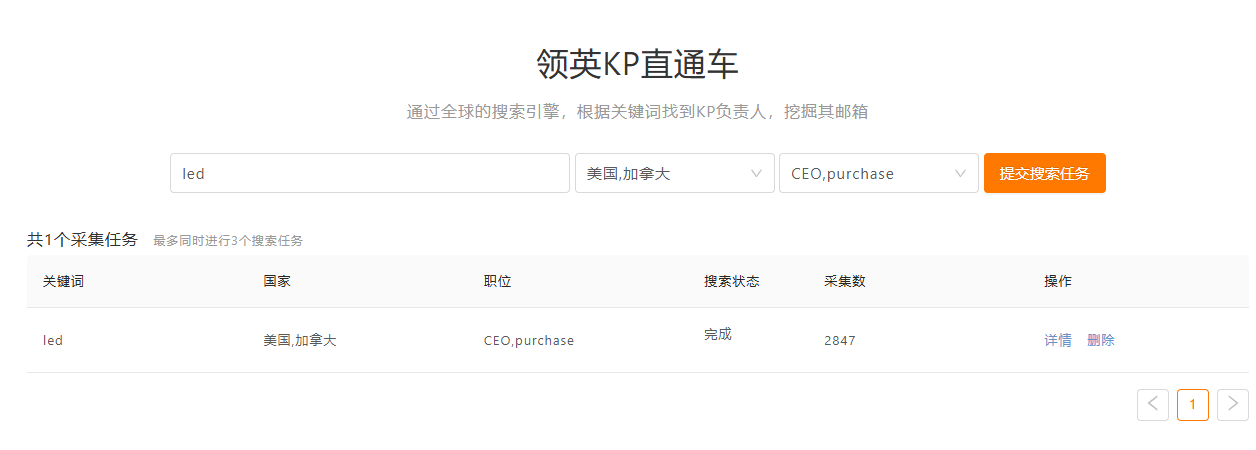Click the 美国,加拿大 cell in table row
This screenshot has height=450, width=1256.
pos(300,340)
